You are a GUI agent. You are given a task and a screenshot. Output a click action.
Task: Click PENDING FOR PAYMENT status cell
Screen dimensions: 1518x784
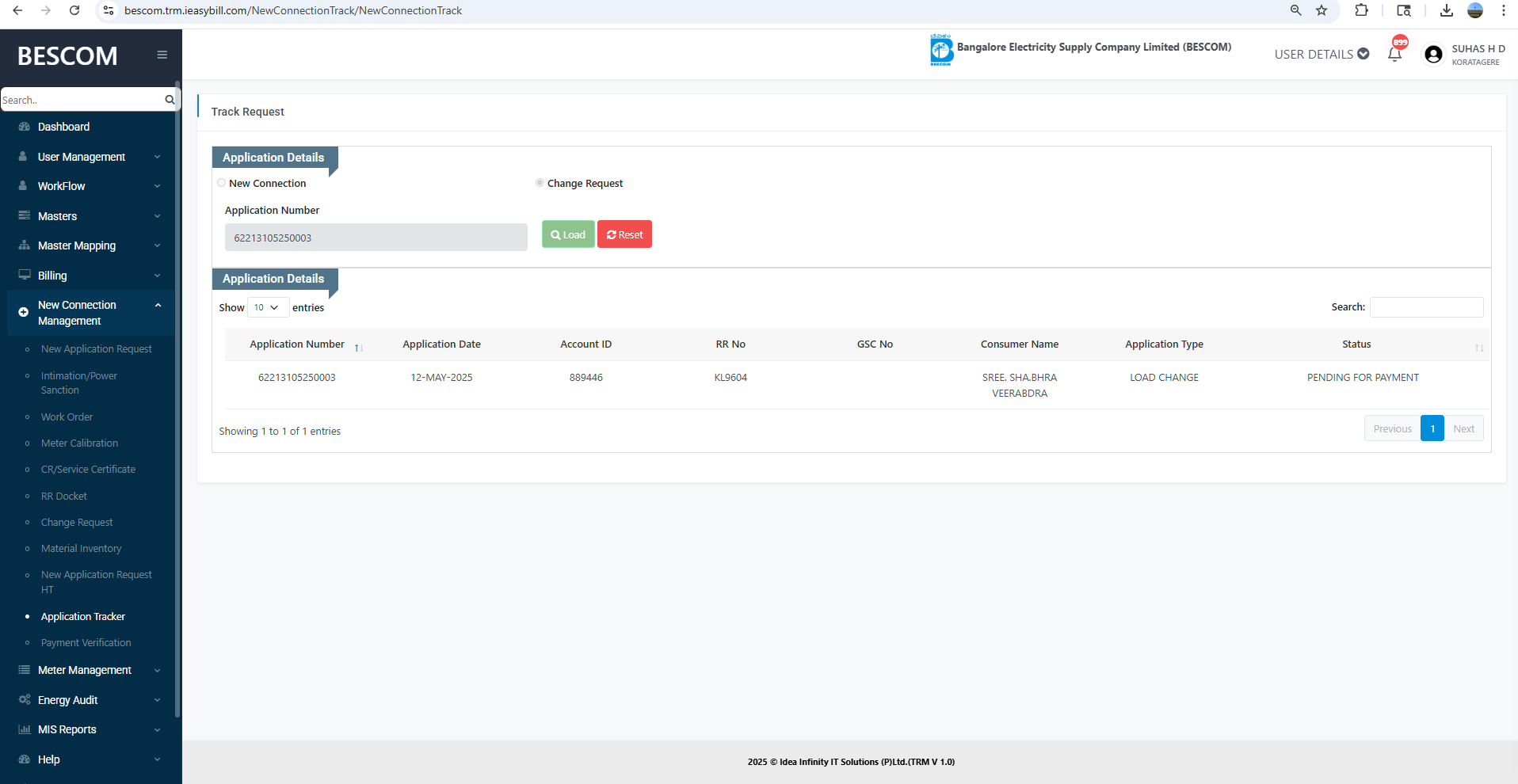tap(1363, 378)
